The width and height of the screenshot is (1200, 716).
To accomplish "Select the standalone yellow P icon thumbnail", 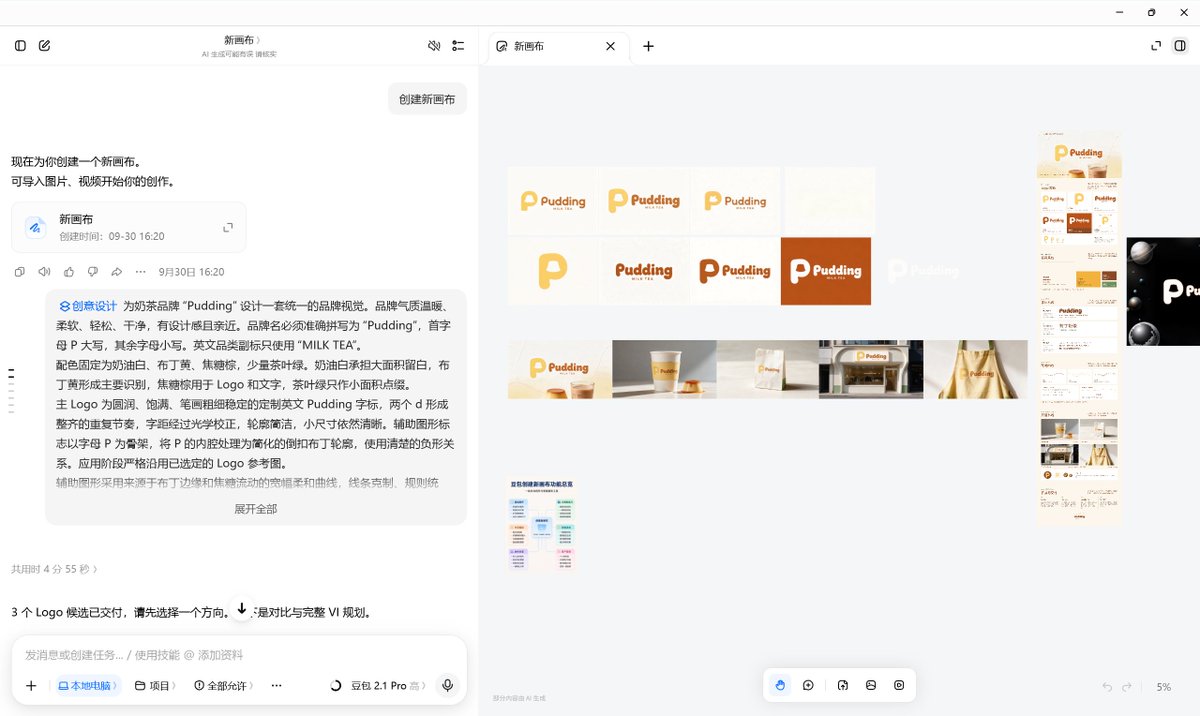I will [x=552, y=271].
